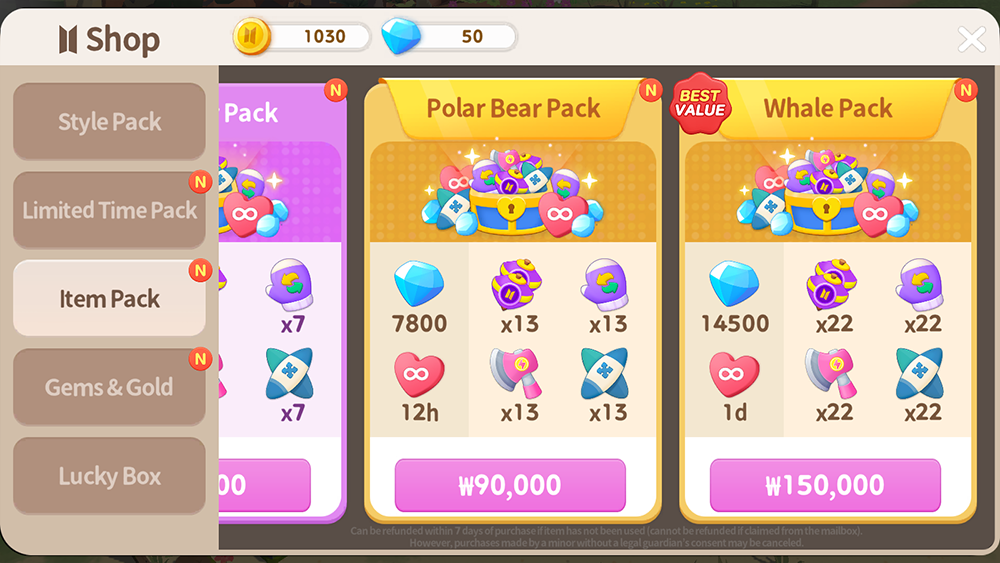Click the gold coin icon in header
Screen dimensions: 1000x563
point(251,36)
